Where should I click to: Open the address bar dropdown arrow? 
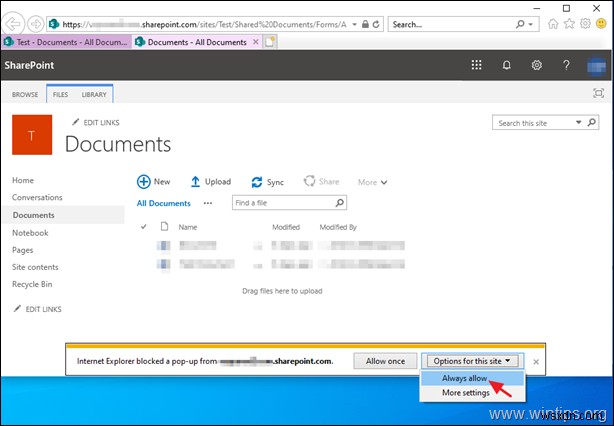354,24
